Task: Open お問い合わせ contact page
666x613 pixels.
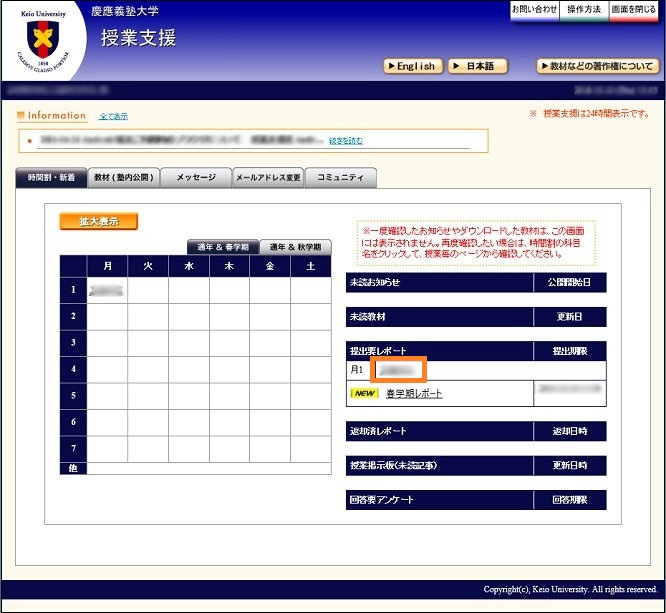Action: point(534,9)
